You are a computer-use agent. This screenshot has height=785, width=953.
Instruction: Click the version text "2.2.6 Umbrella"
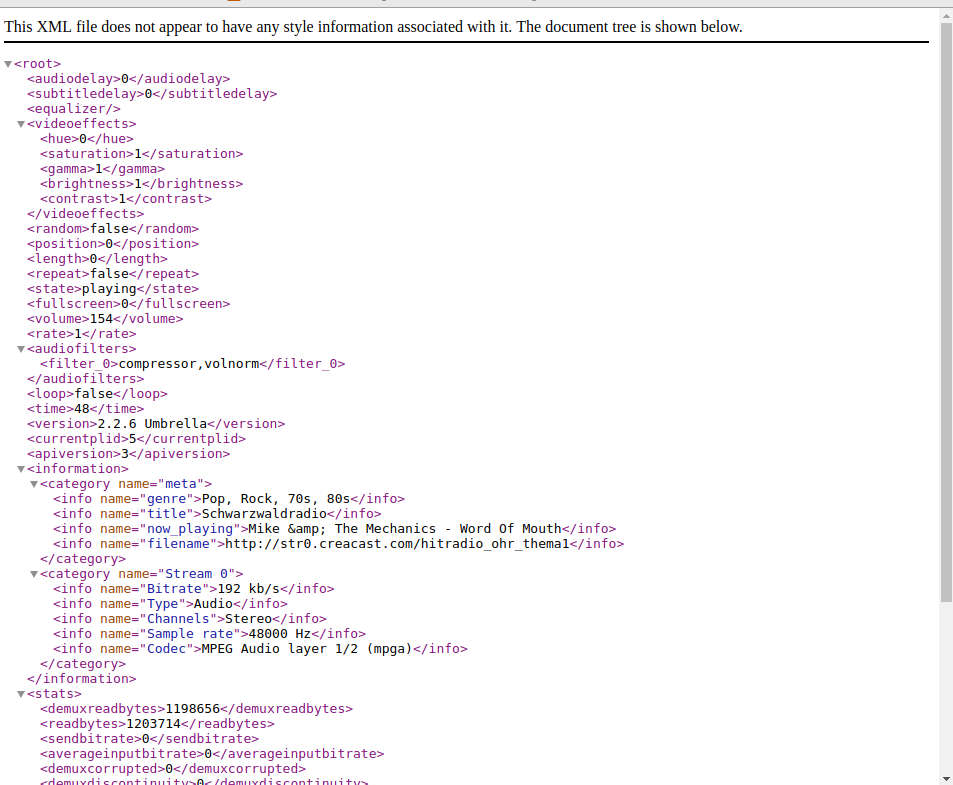(154, 424)
